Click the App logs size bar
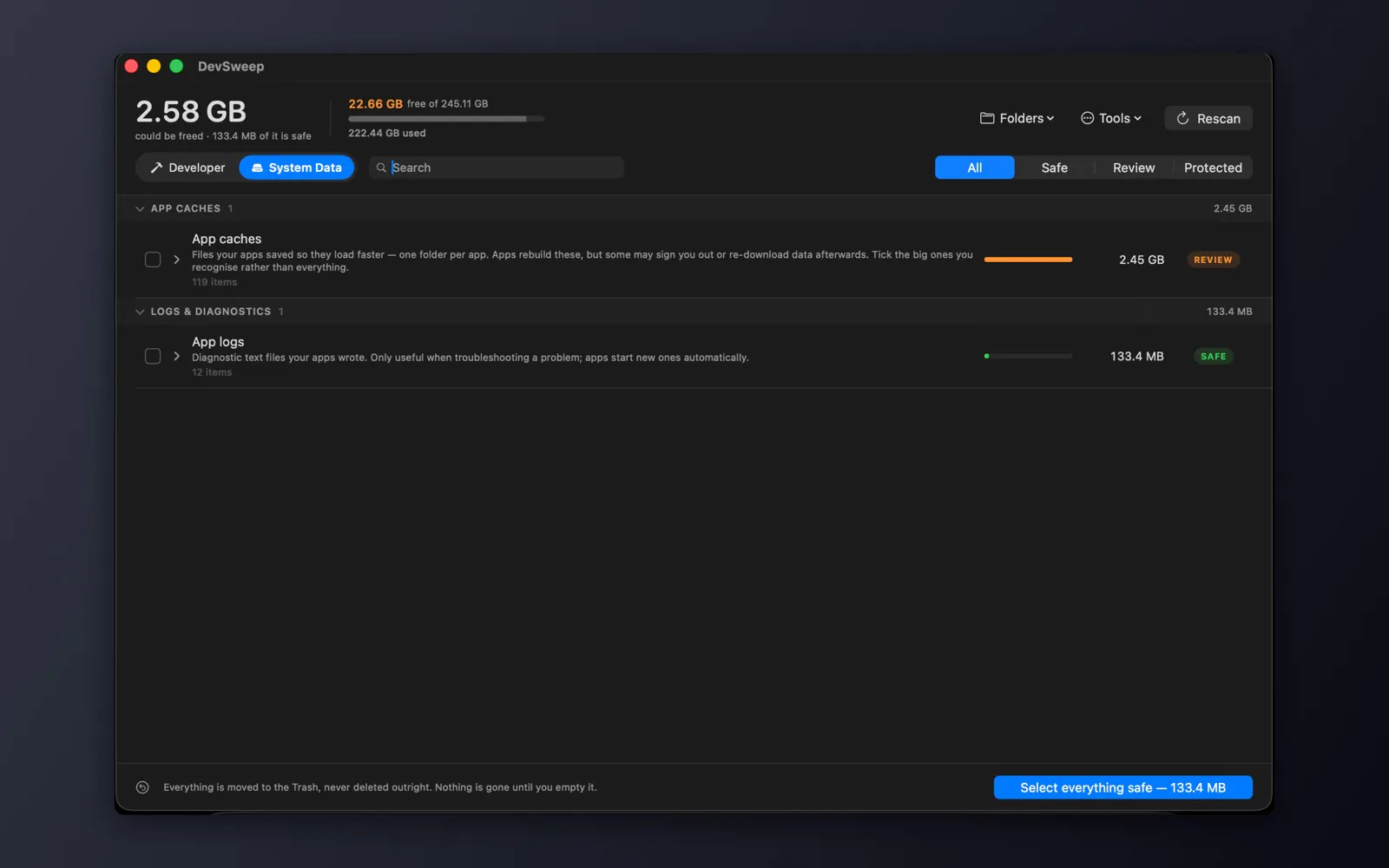1389x868 pixels. click(1028, 356)
